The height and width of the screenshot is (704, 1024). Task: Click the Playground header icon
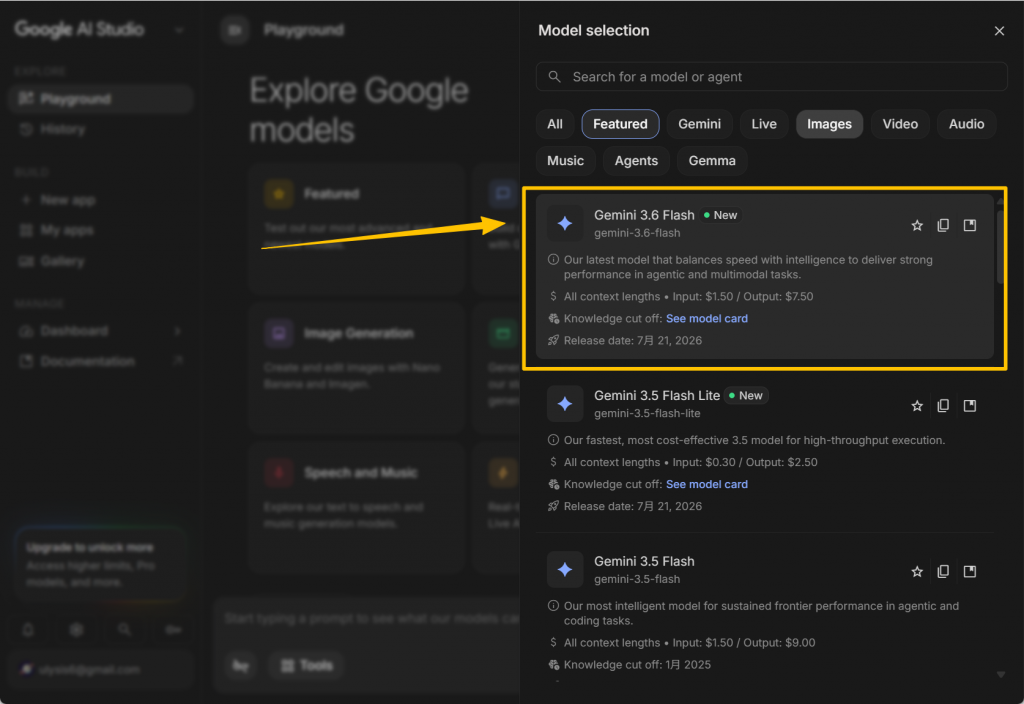click(x=234, y=30)
